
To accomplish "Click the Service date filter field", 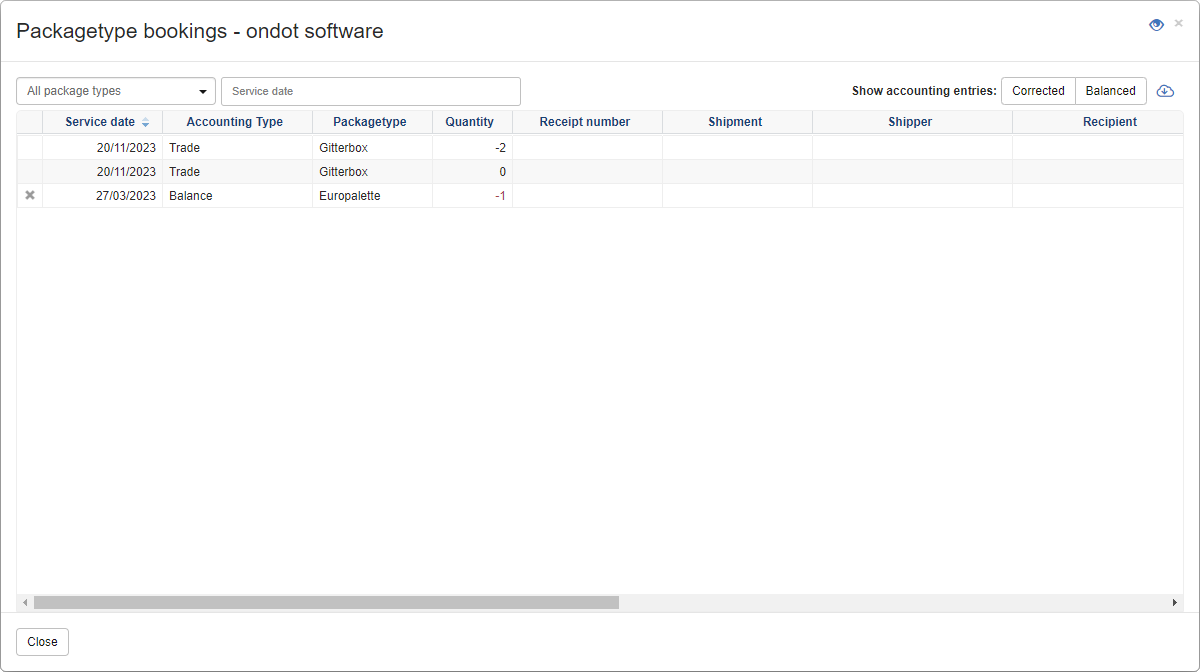I will click(x=370, y=91).
